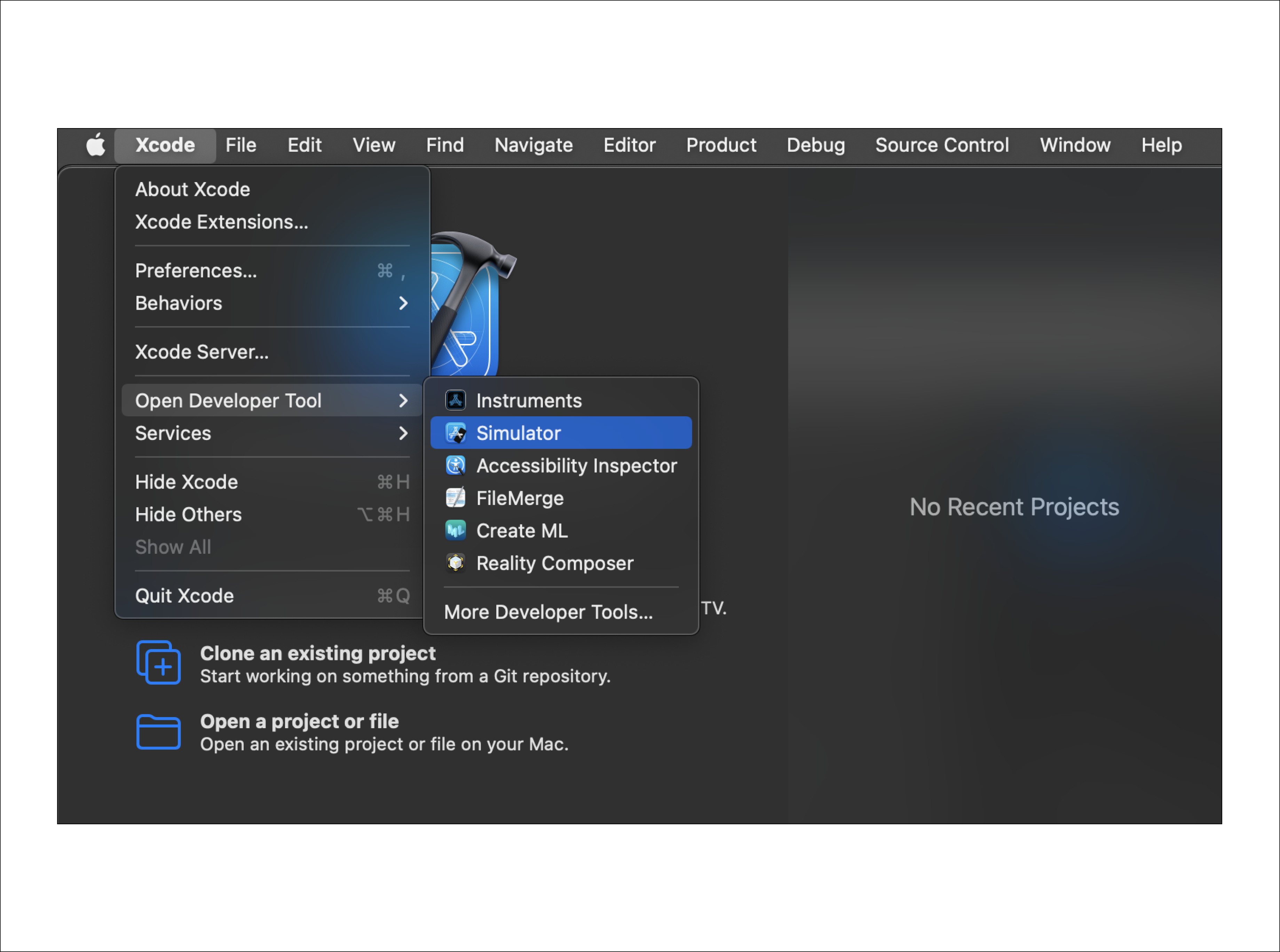The height and width of the screenshot is (952, 1280).
Task: Choose Preferences… from Xcode menu
Action: coord(196,270)
